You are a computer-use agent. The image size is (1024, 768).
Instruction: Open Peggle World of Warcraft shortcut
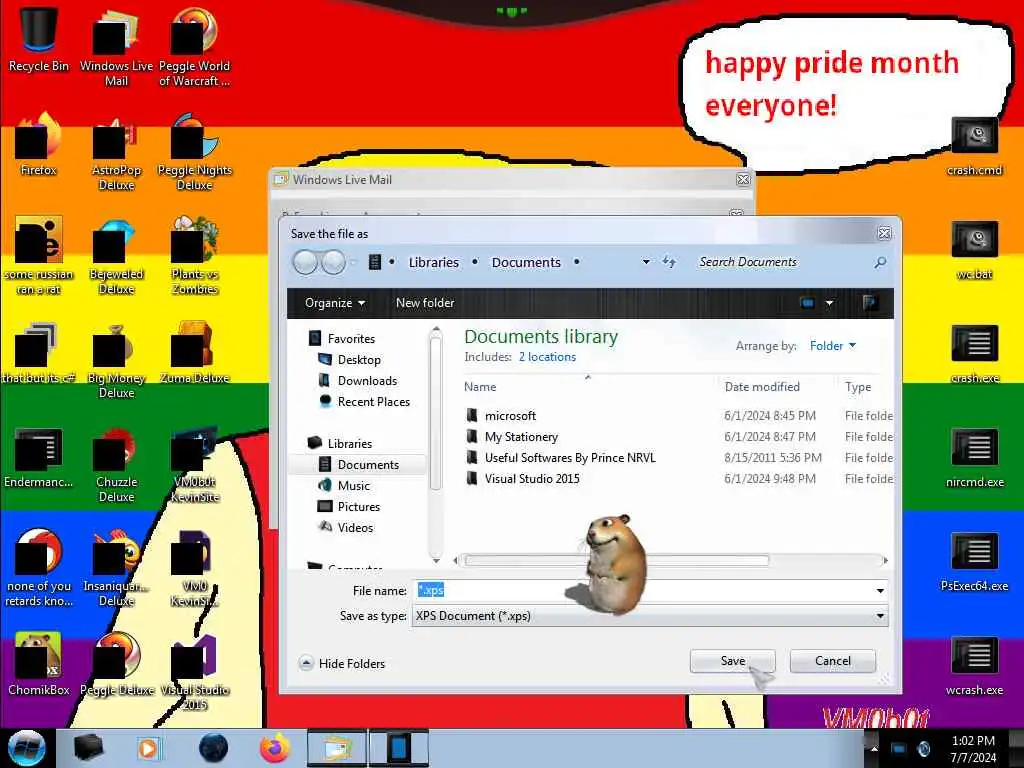click(x=194, y=46)
